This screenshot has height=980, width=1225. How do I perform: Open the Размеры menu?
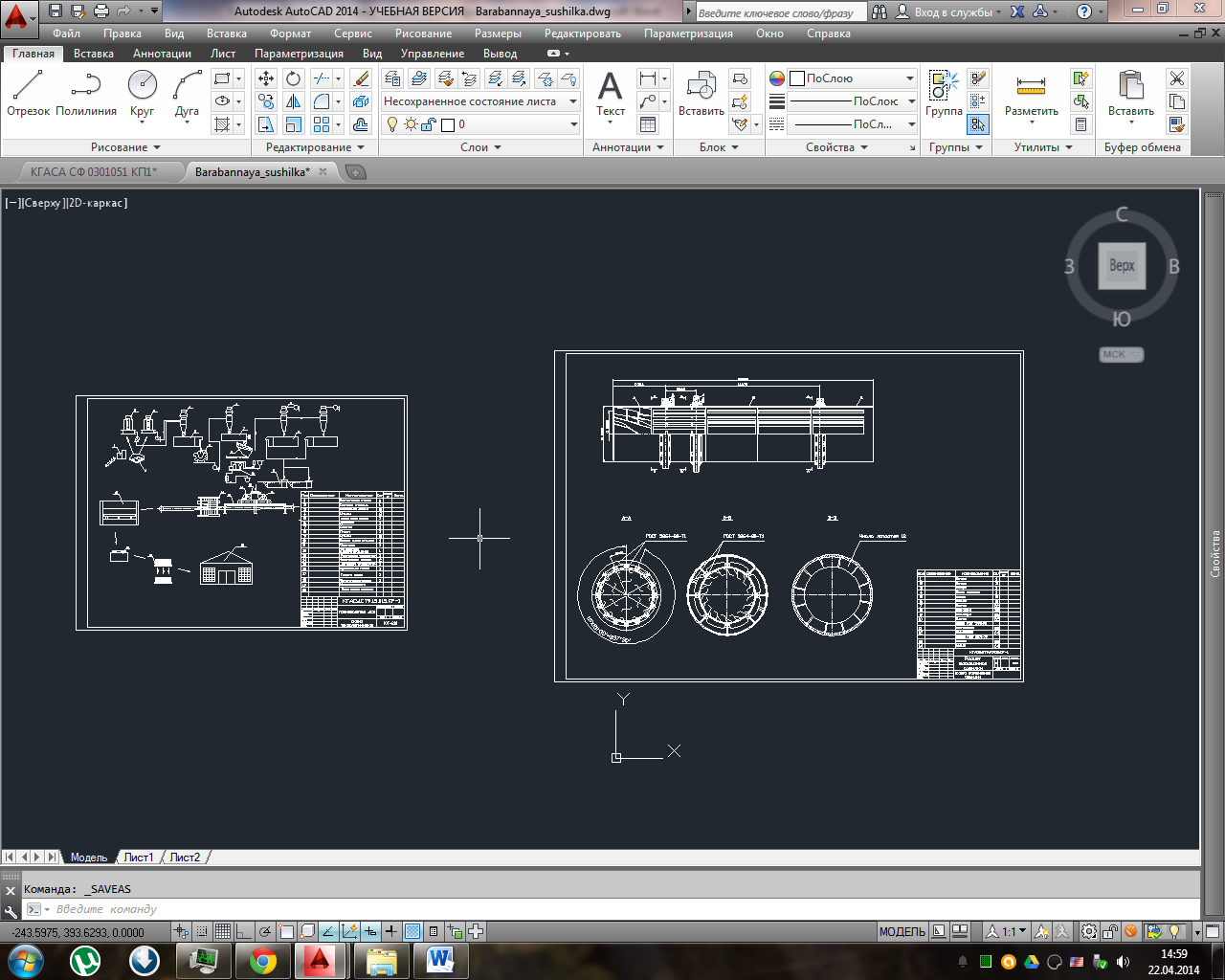(498, 33)
